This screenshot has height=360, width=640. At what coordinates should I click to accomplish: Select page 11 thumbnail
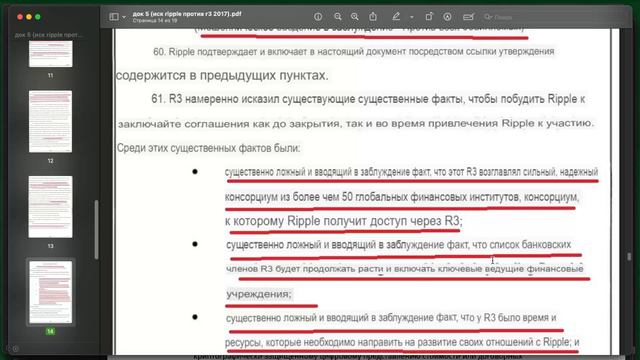[x=51, y=53]
